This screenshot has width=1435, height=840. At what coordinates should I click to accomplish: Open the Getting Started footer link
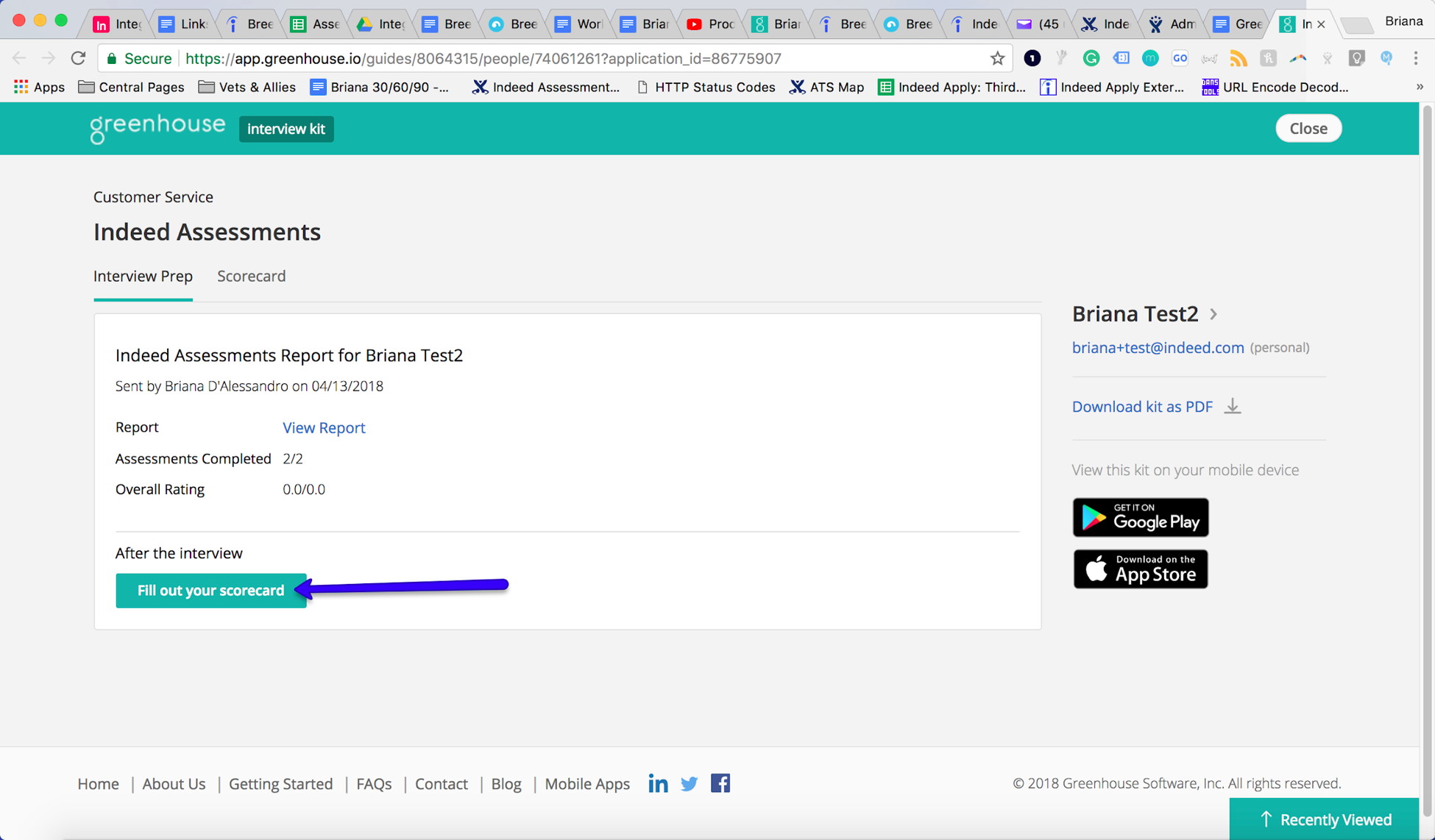tap(280, 783)
